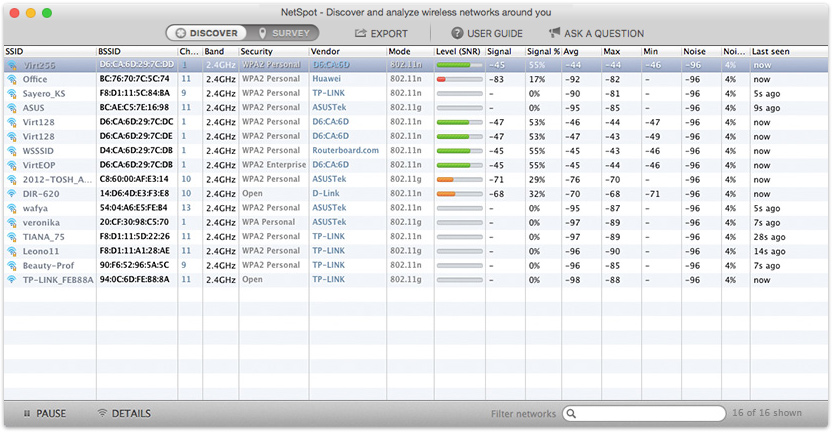
Task: Click the WSSSID signal level bar
Action: click(x=460, y=151)
